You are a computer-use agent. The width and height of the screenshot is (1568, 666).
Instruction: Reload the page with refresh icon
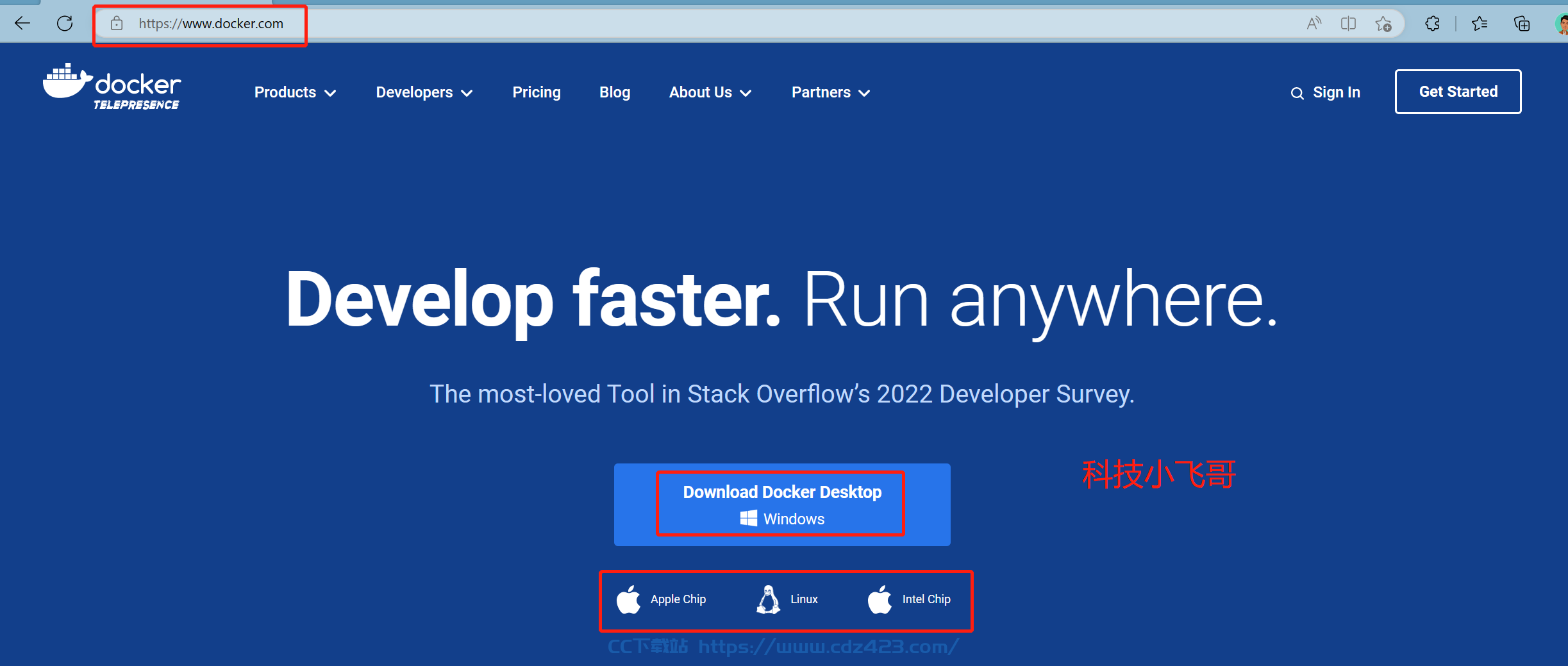65,24
